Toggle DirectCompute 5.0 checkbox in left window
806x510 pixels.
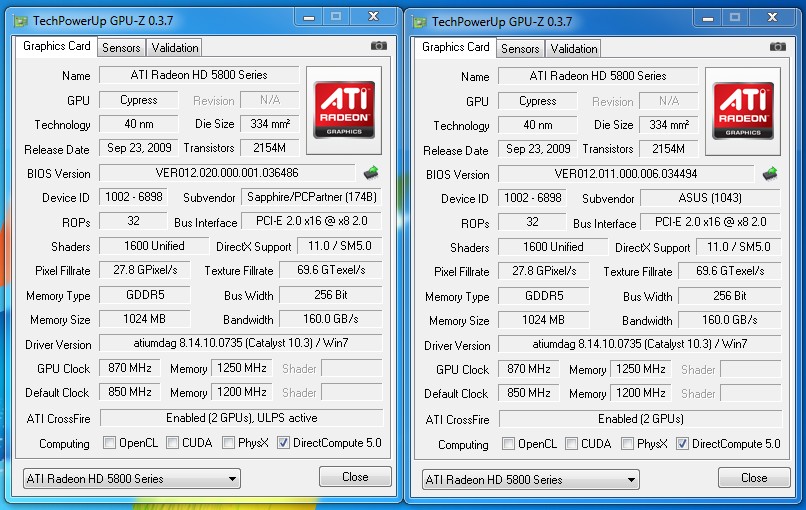coord(283,443)
